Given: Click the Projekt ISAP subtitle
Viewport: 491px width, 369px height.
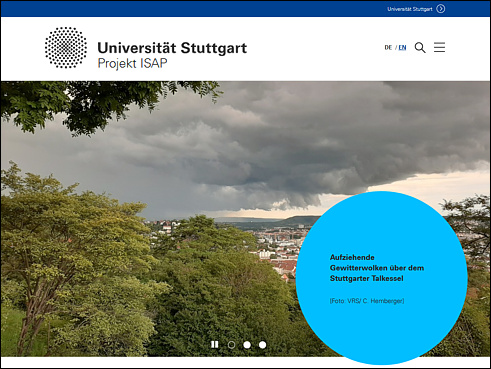Looking at the screenshot, I should pos(132,63).
